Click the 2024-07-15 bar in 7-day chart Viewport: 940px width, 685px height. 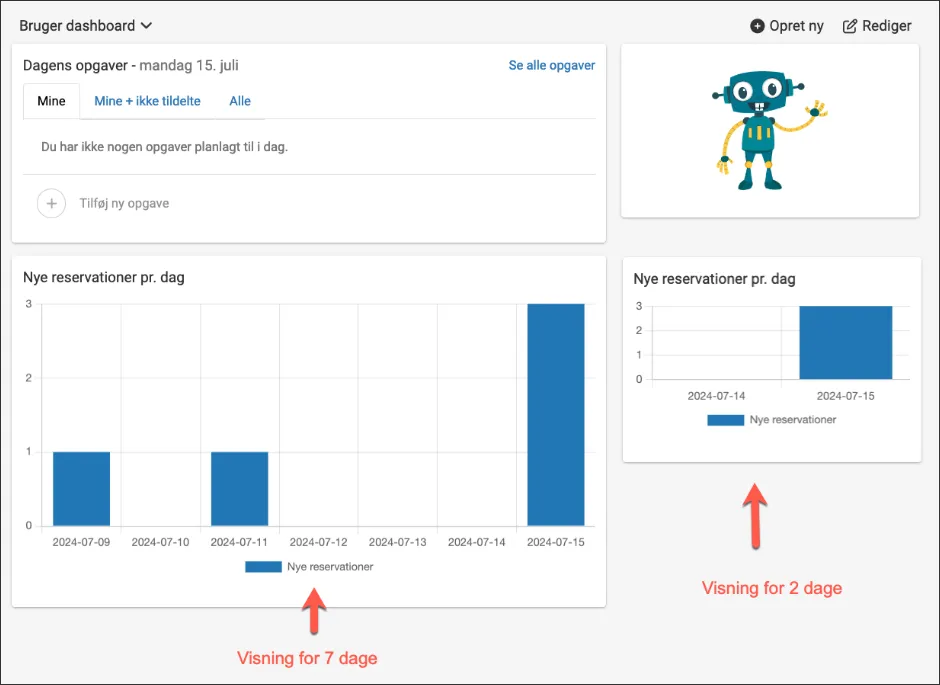pyautogui.click(x=556, y=415)
